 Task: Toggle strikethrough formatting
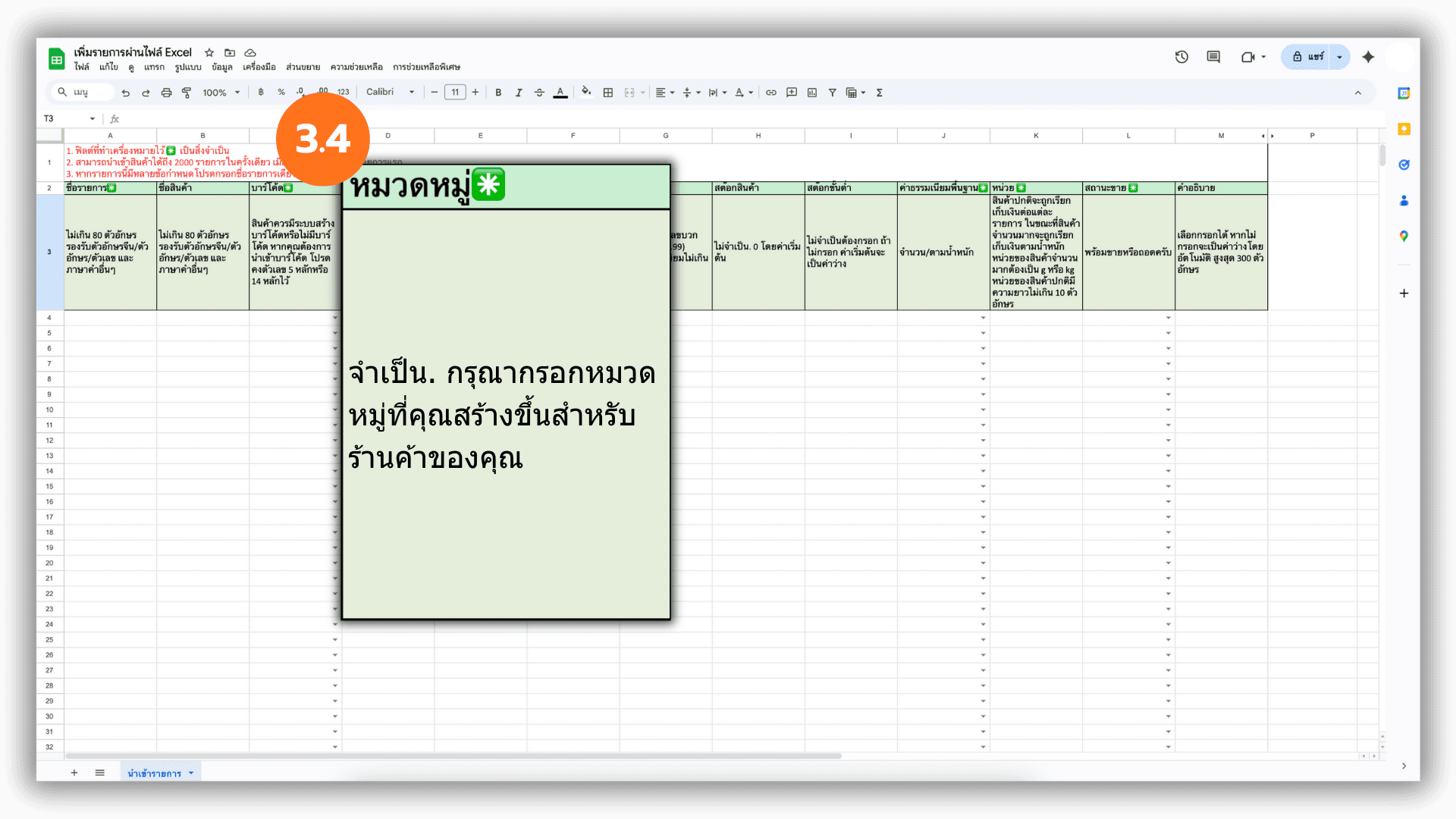coord(539,93)
